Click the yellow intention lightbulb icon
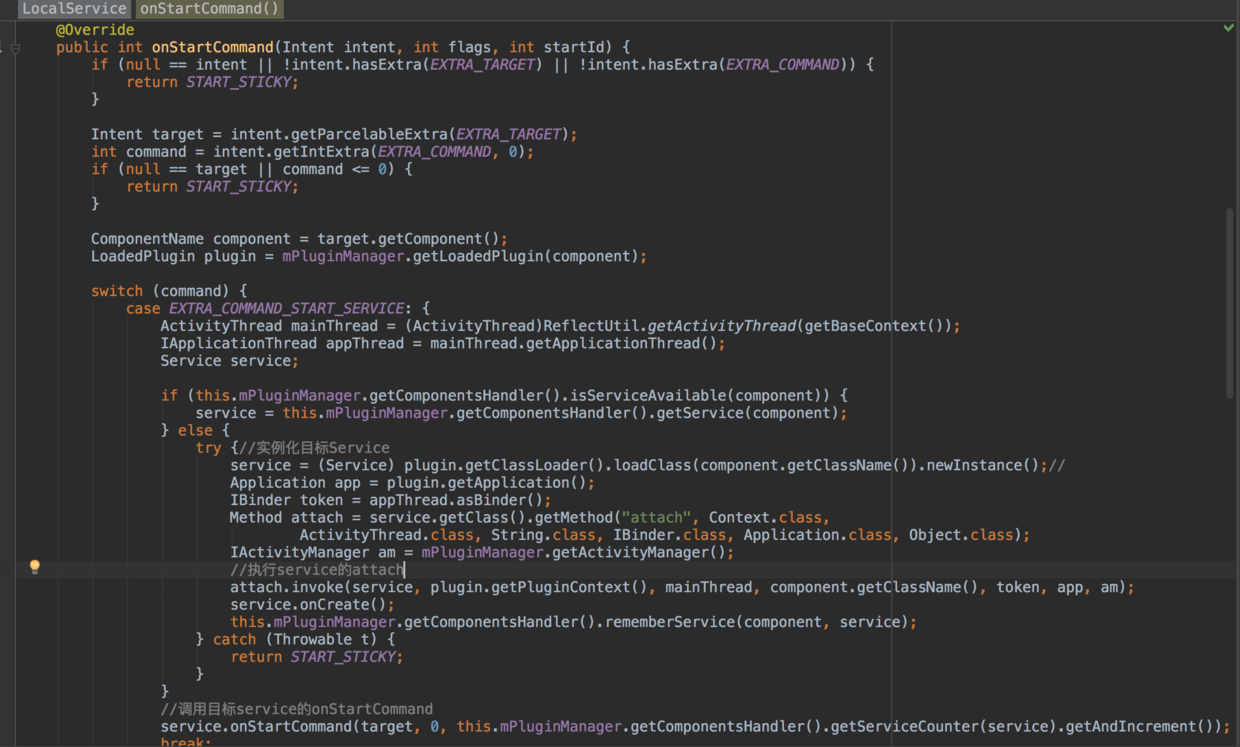Viewport: 1240px width, 747px height. tap(35, 567)
